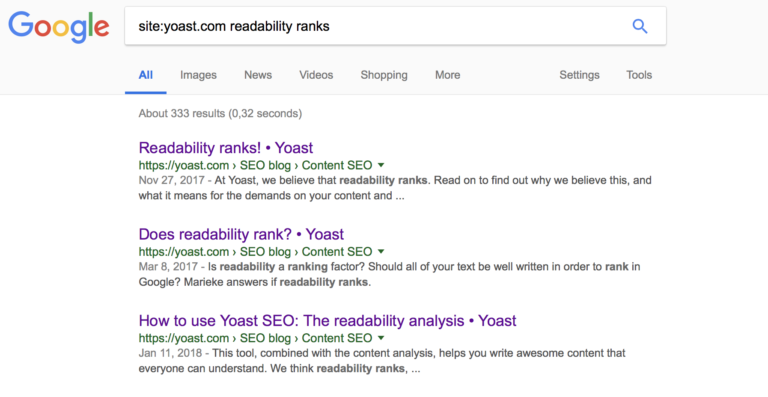
Task: Open the search Tools options
Action: coord(639,75)
